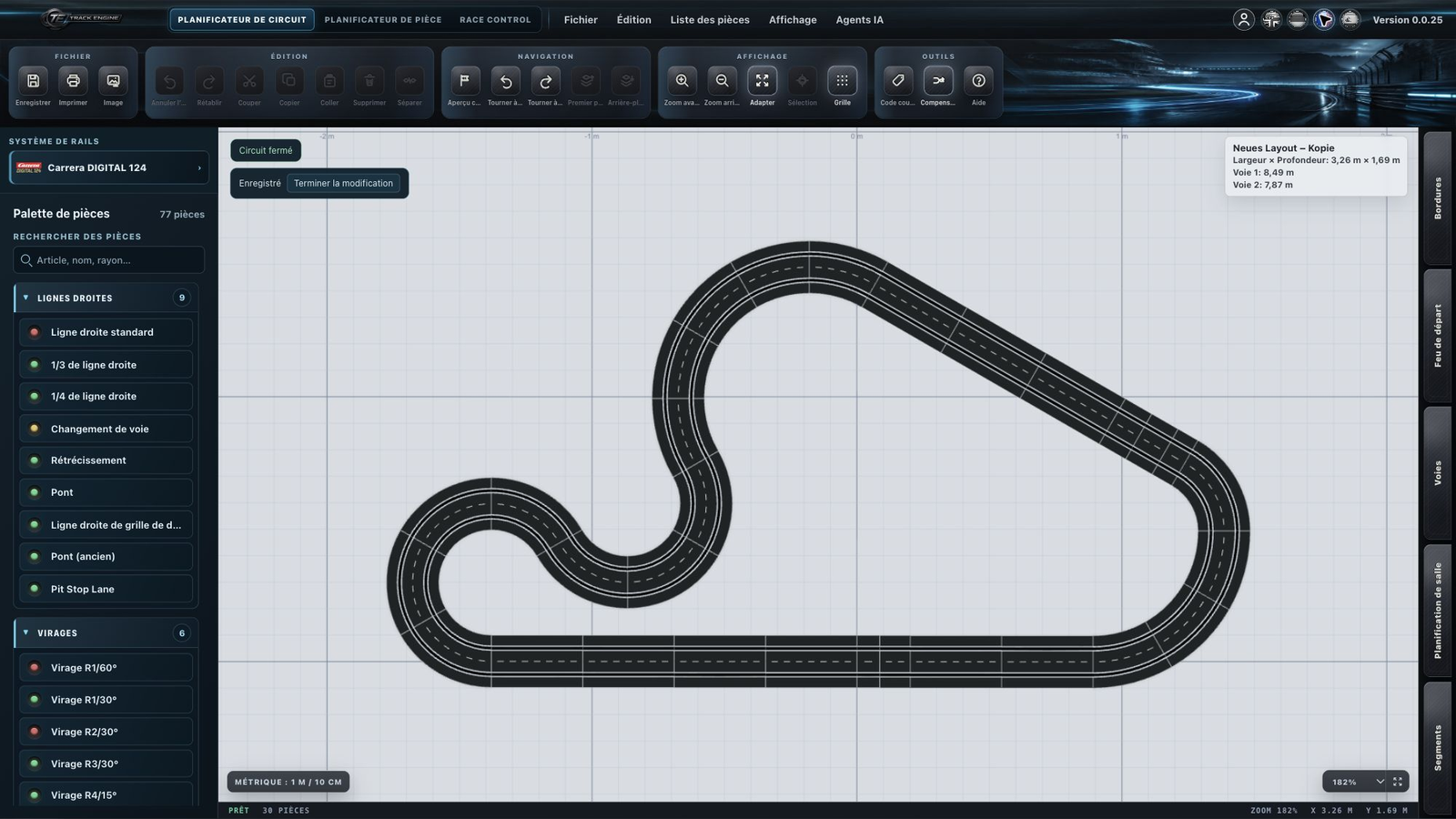
Task: Click the Imprimer printer icon
Action: click(73, 81)
